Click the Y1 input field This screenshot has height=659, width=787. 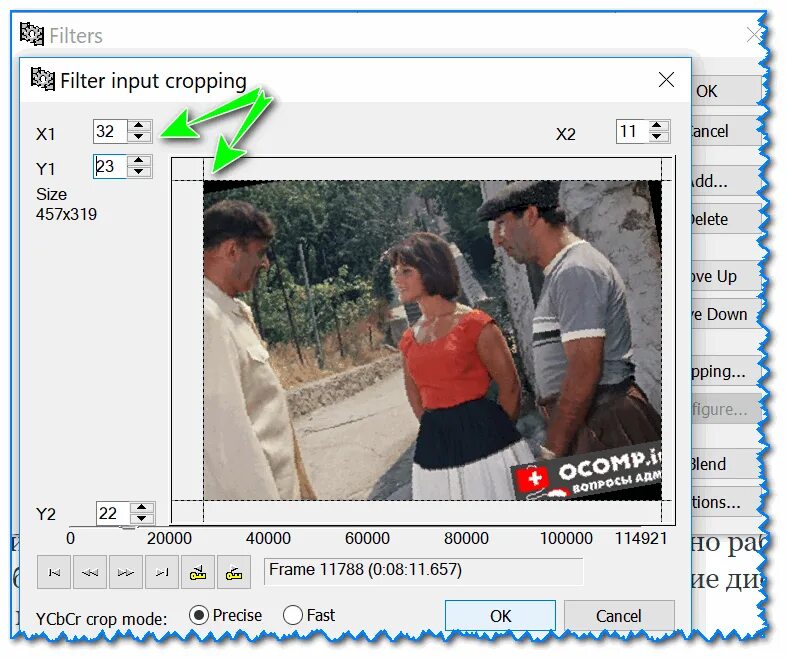click(110, 166)
